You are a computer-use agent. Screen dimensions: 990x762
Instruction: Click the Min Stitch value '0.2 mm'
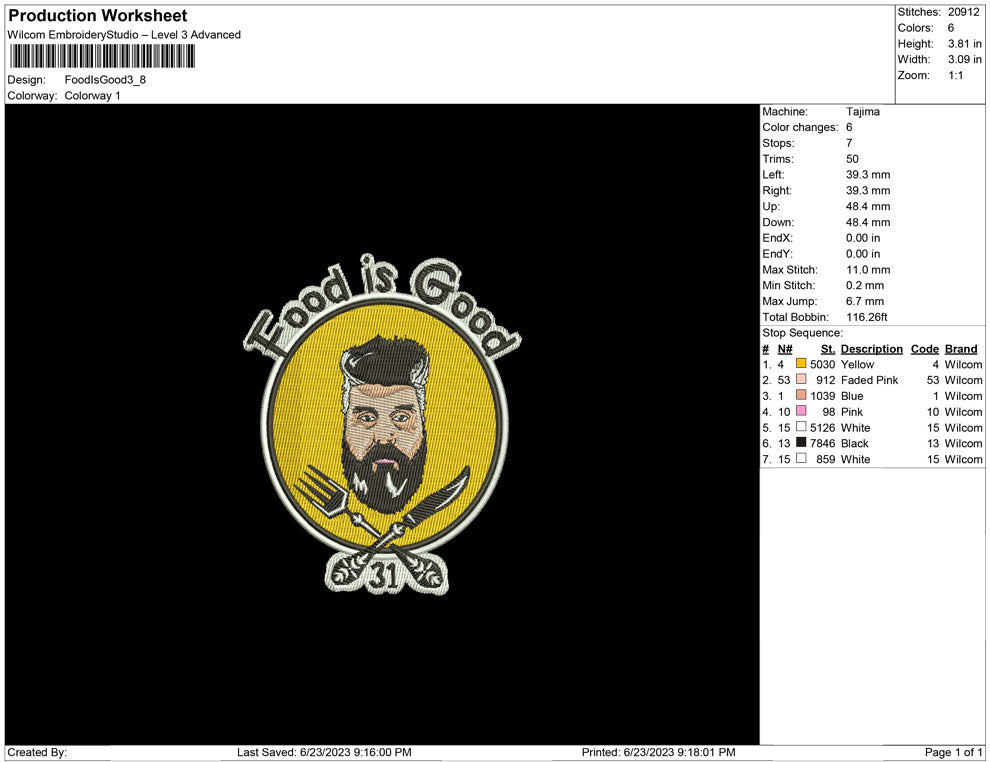click(x=865, y=285)
